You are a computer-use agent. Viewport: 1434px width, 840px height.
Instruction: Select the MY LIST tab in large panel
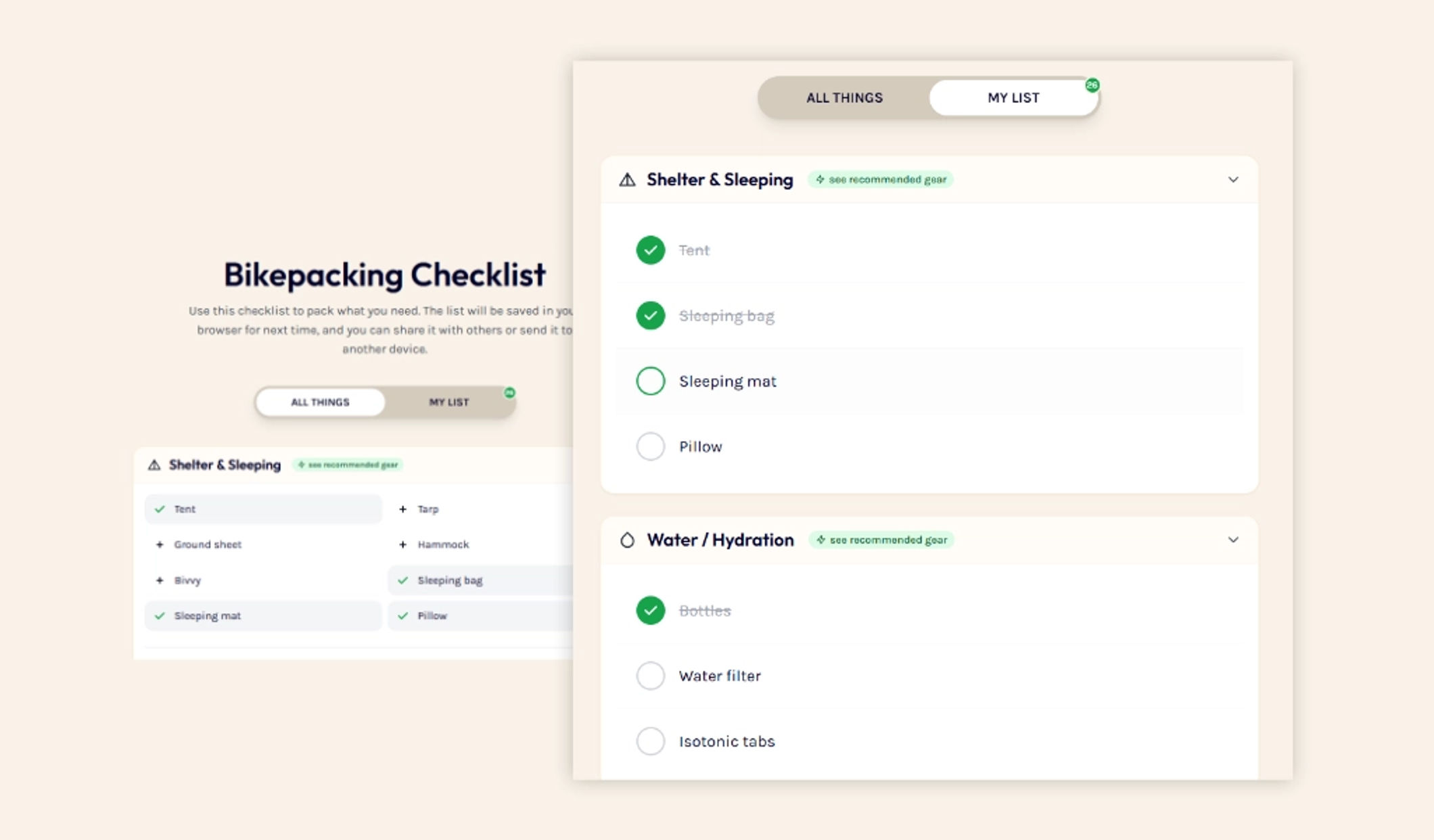(x=1013, y=98)
